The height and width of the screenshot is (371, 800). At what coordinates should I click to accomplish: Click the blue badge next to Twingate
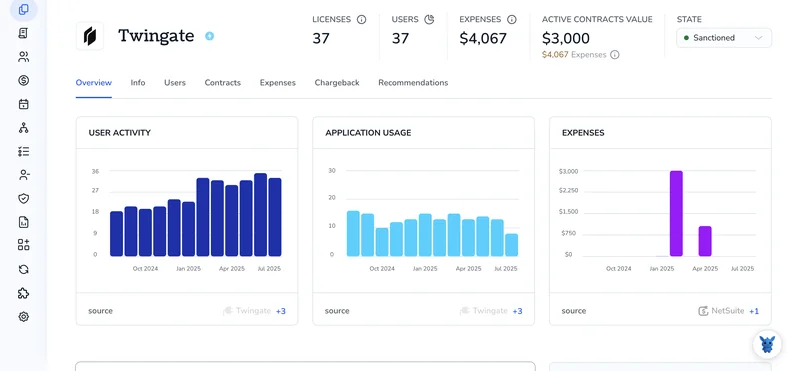209,36
